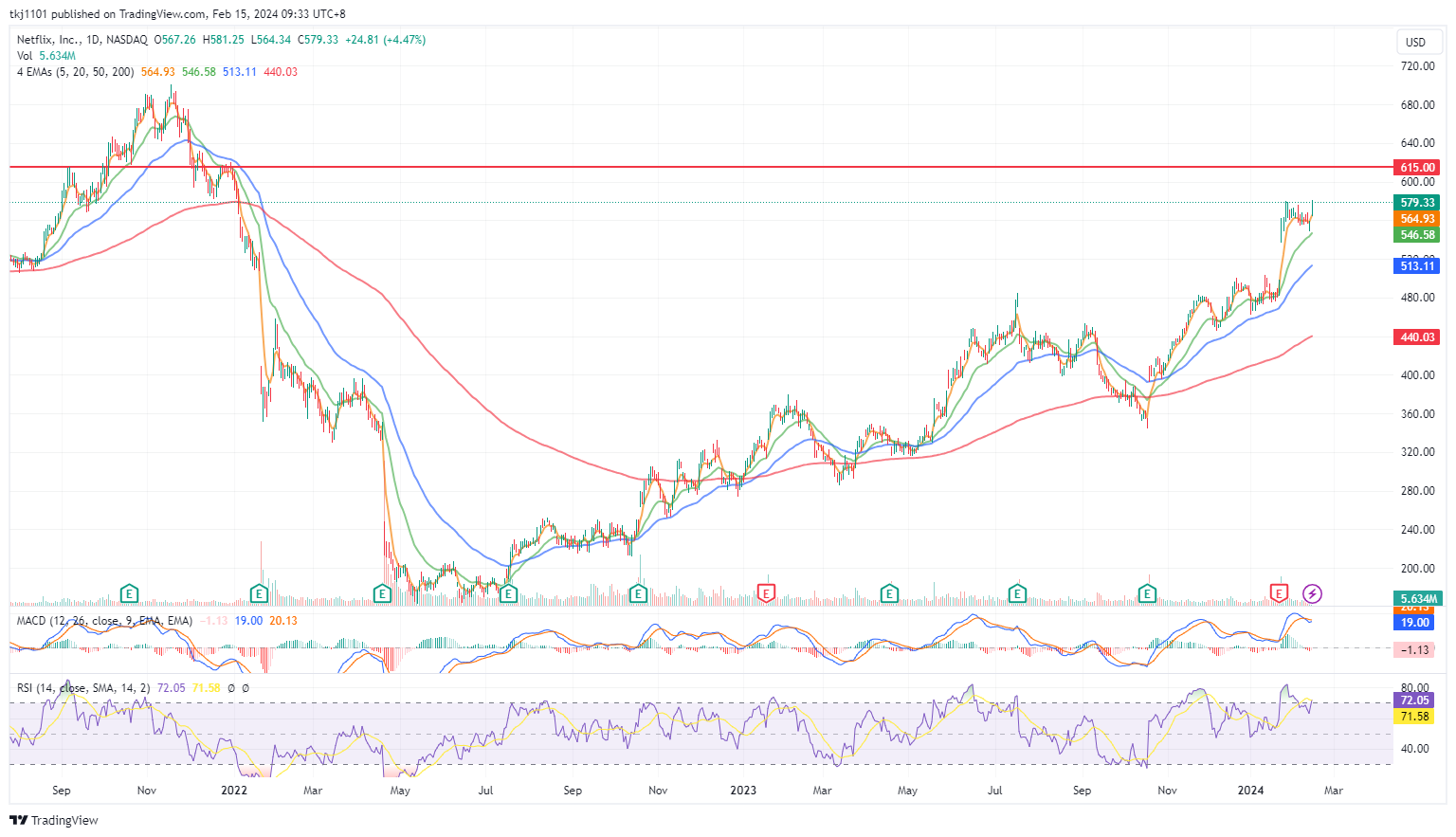The image size is (1456, 837).
Task: Click the RSI axis label 72.05
Action: [1415, 701]
